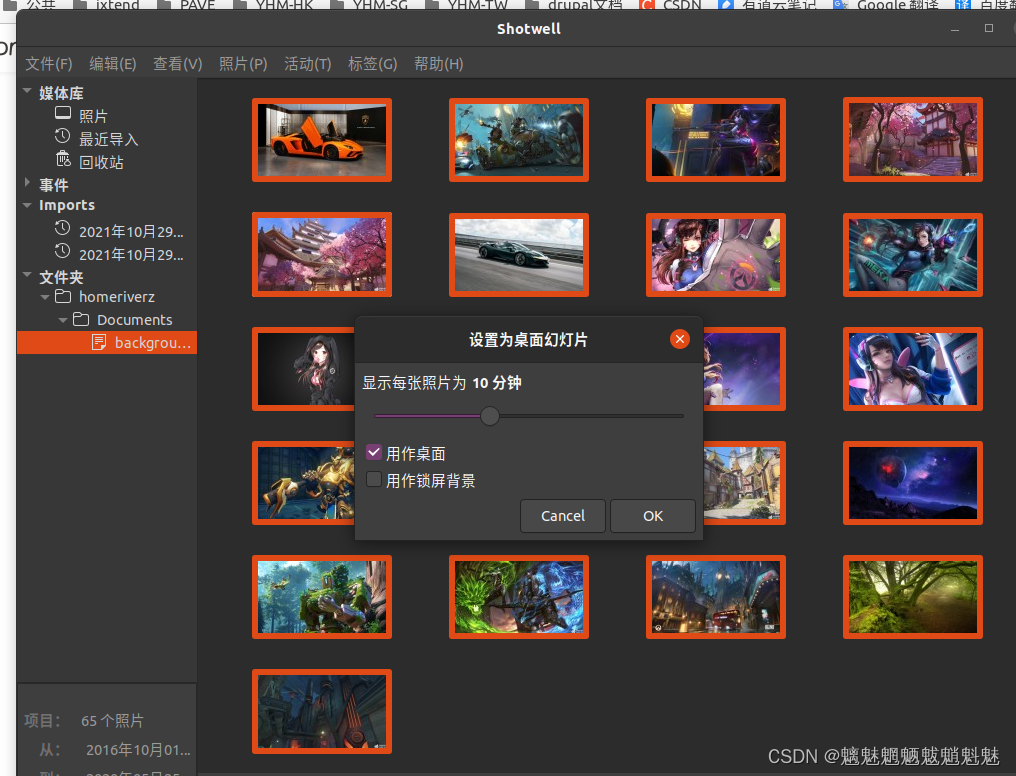Open the 帮助(H) menu
1016x776 pixels.
(439, 64)
